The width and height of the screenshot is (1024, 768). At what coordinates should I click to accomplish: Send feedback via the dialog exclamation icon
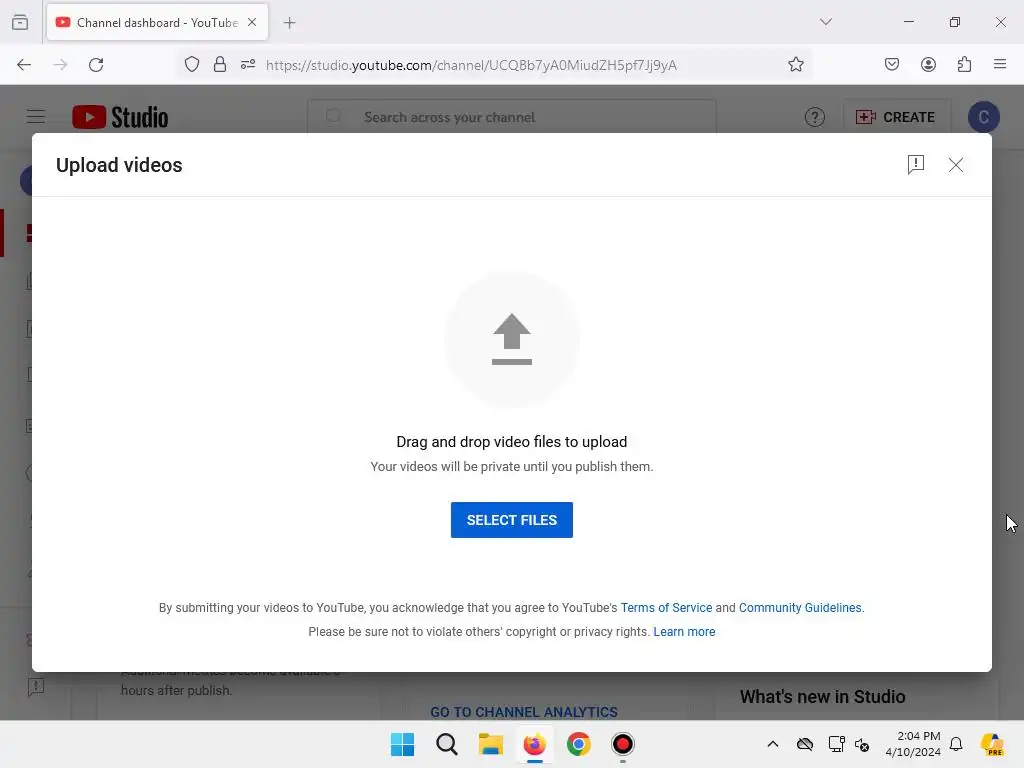pyautogui.click(x=916, y=164)
